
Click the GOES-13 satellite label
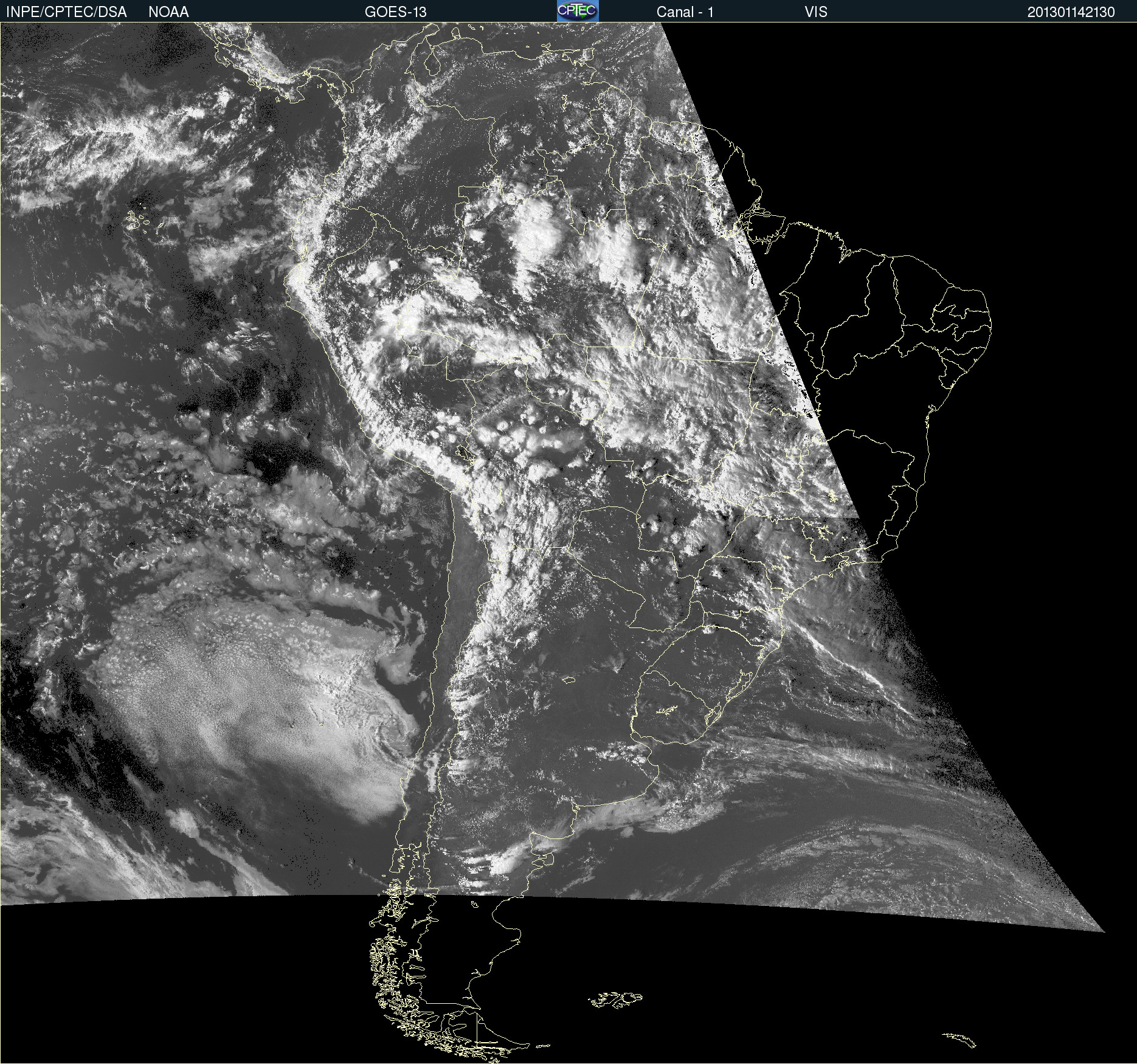tap(396, 12)
